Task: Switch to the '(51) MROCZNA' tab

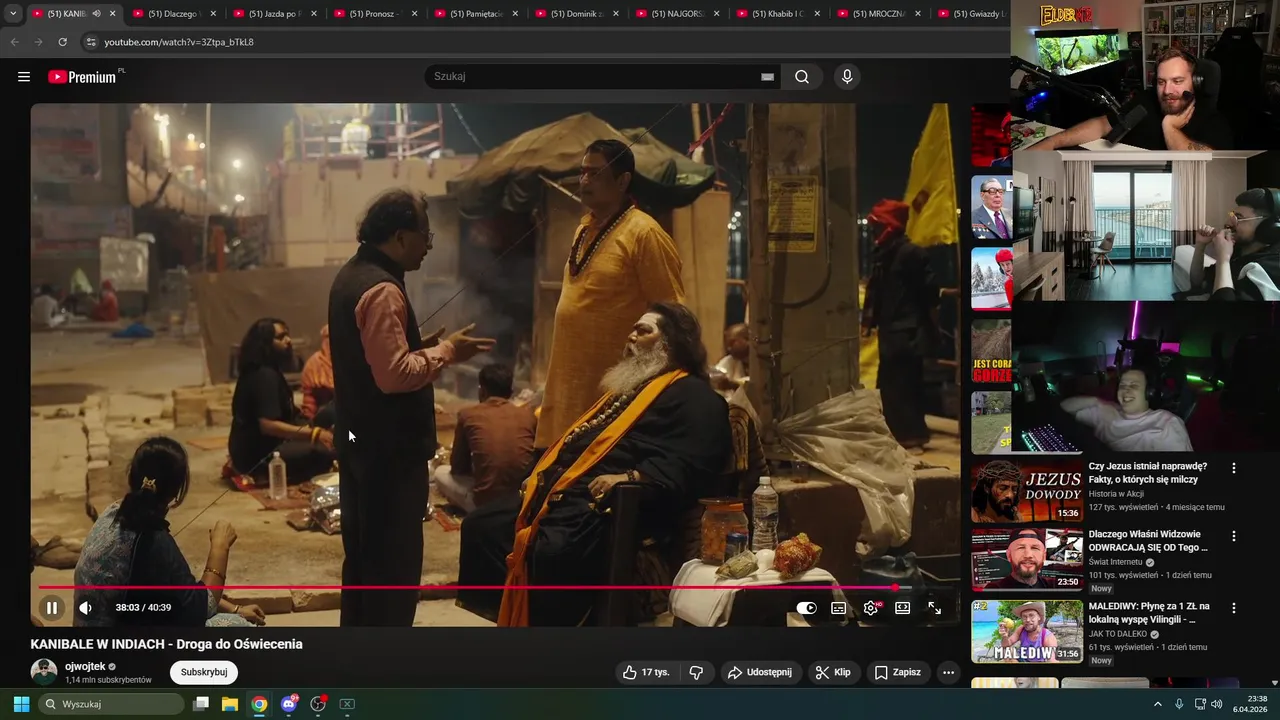Action: (878, 14)
